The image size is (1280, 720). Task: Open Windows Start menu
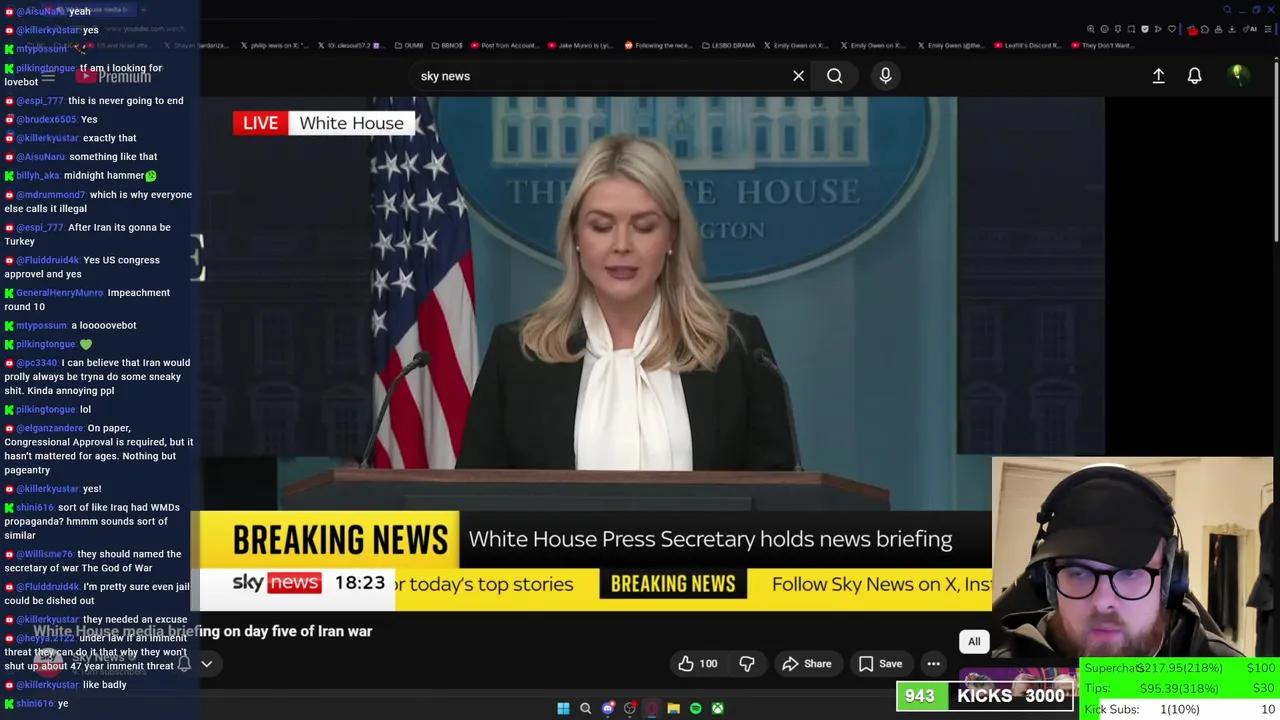(563, 708)
